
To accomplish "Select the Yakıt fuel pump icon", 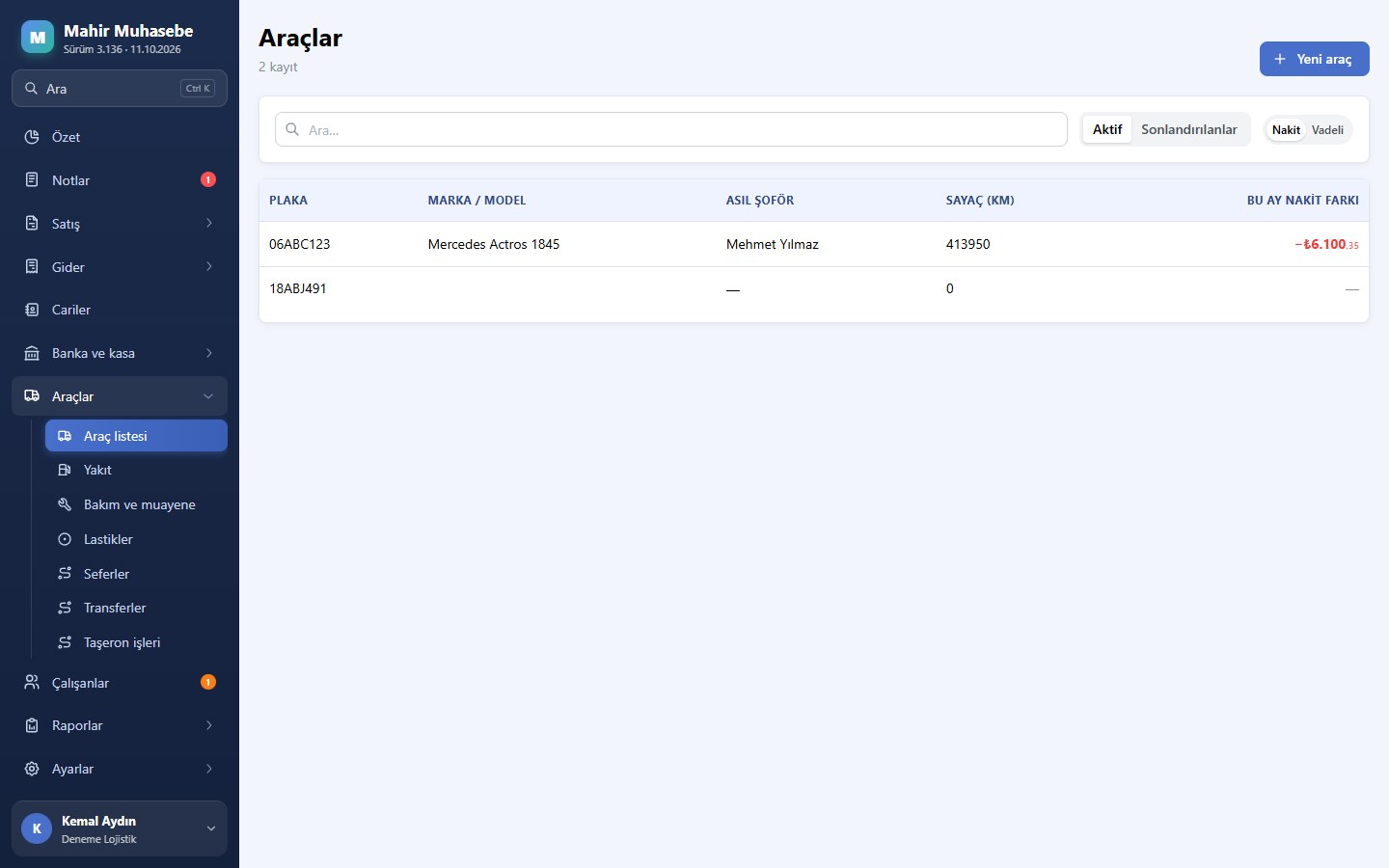I will [65, 470].
